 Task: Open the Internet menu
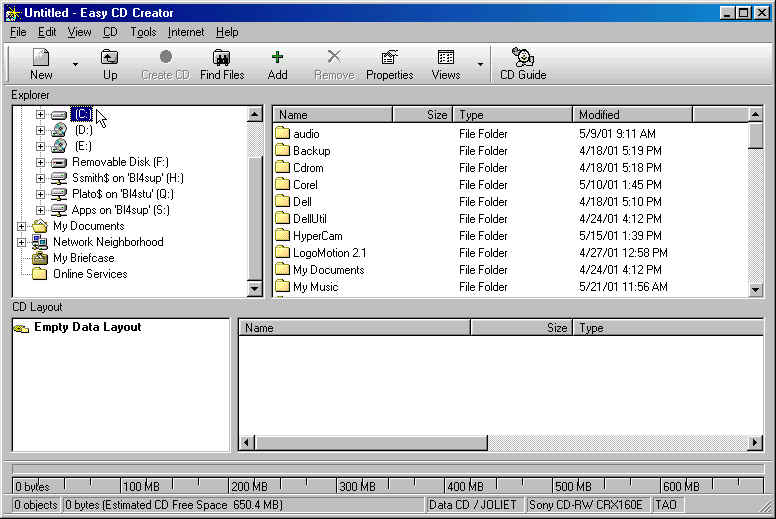coord(186,32)
